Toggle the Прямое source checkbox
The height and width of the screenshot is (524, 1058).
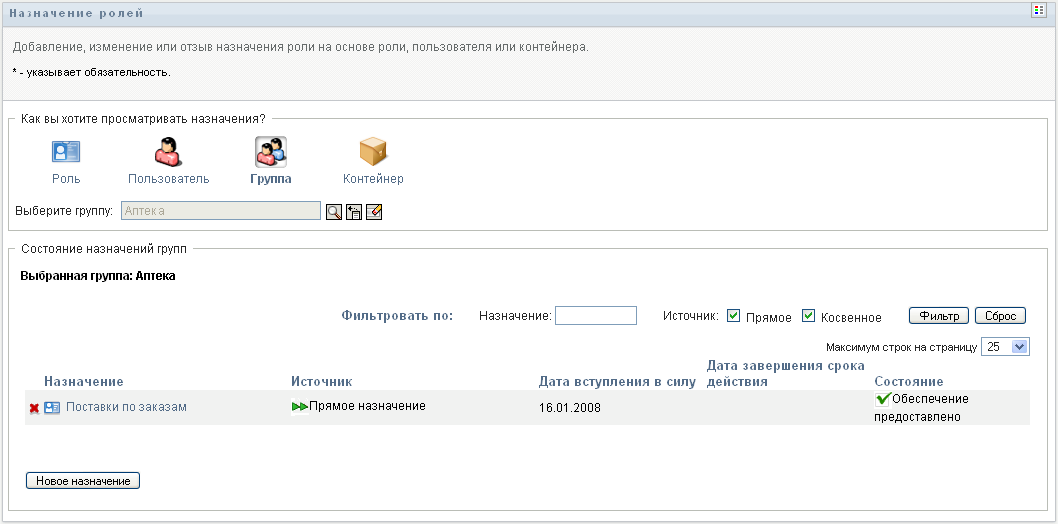click(x=734, y=316)
